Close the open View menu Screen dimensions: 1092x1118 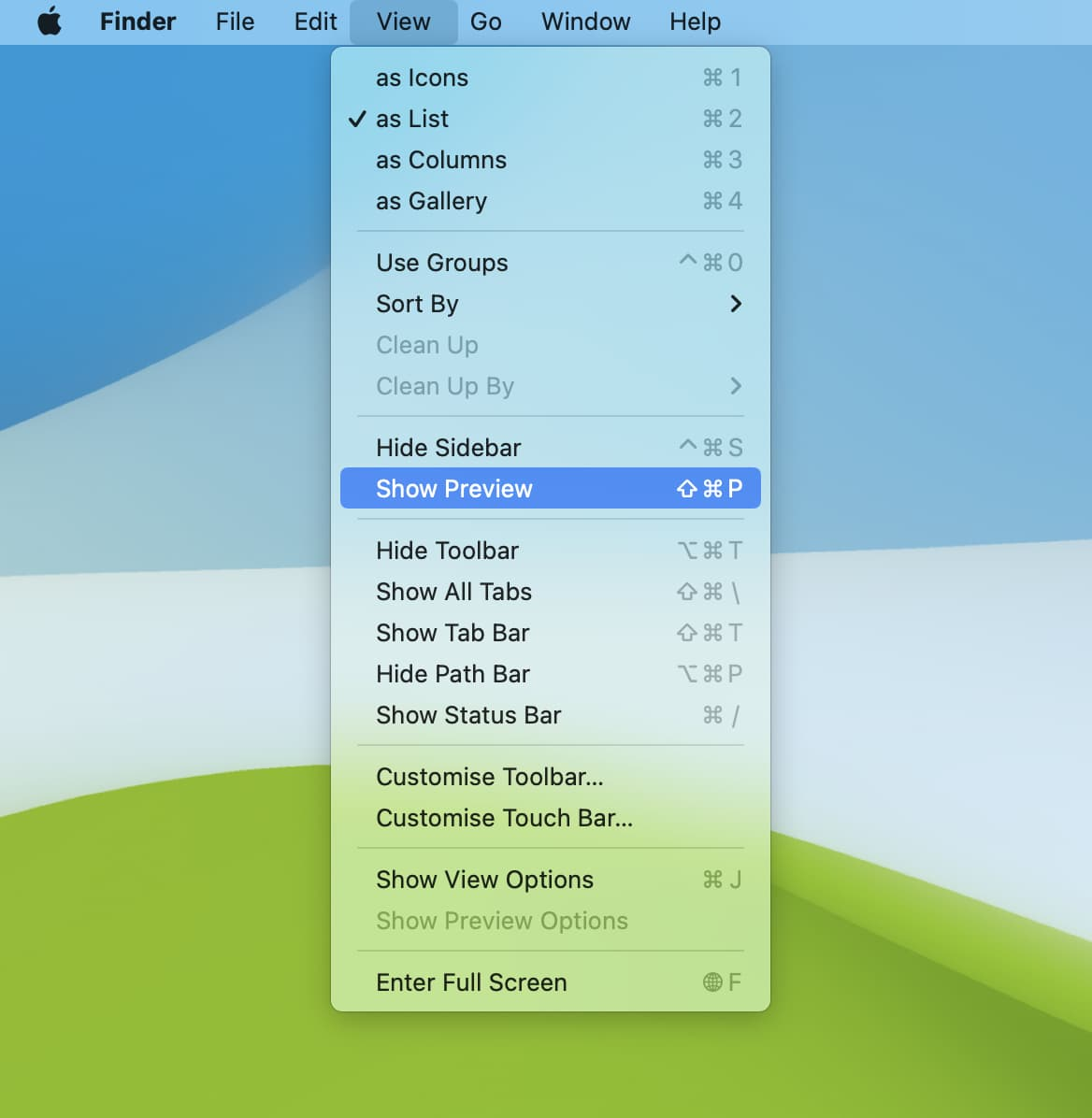pos(404,21)
